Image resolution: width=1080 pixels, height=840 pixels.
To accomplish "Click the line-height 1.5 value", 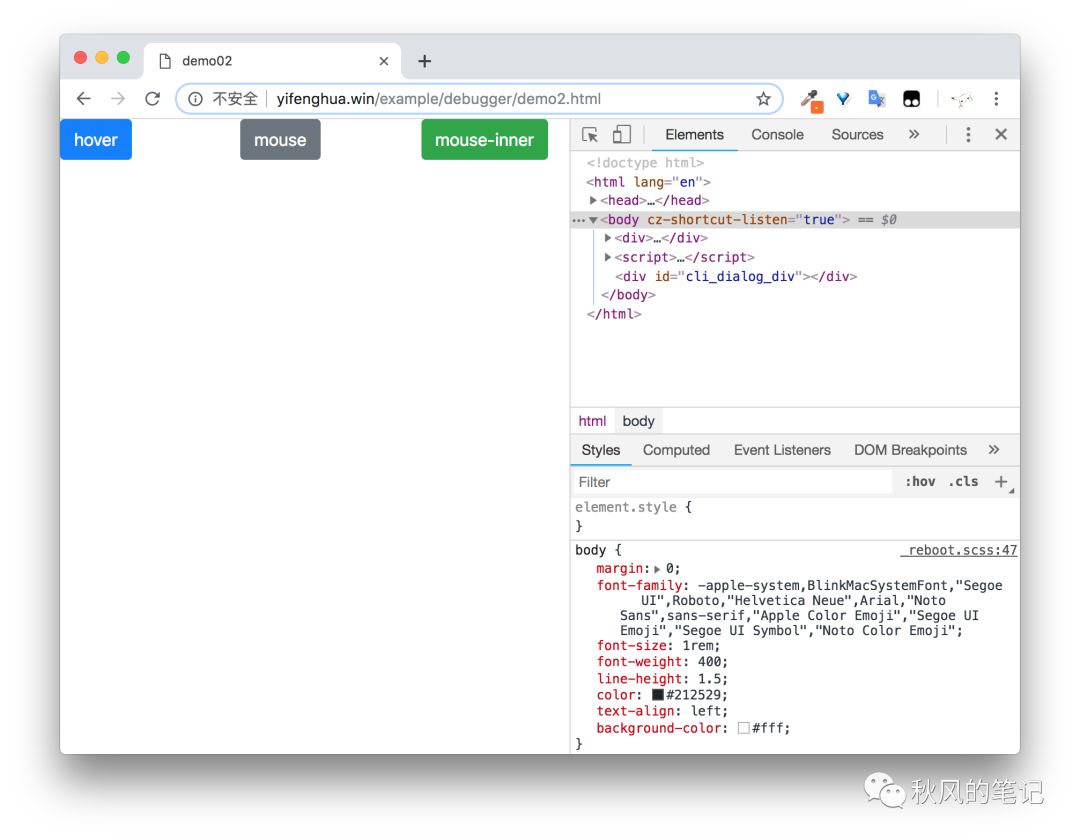I will click(709, 679).
